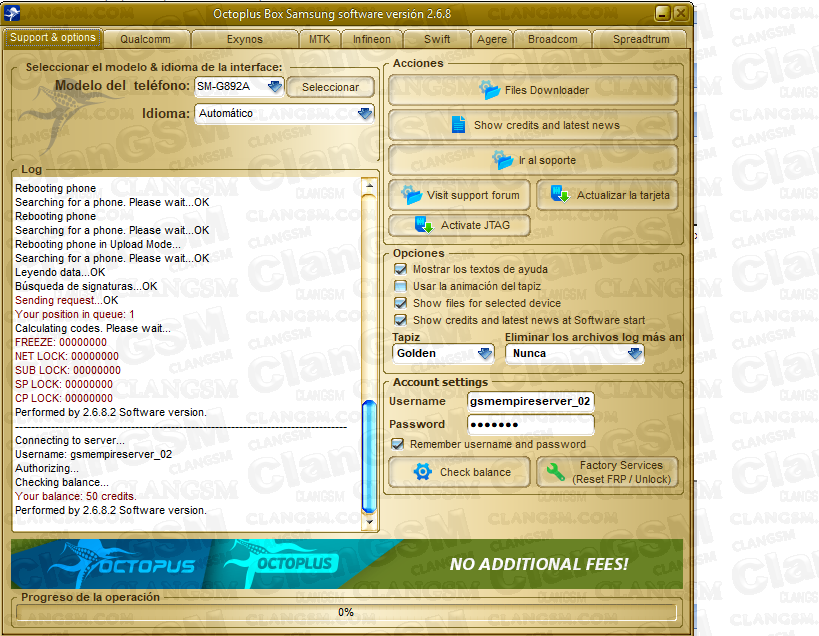Screen dimensions: 819x636
Task: Toggle Mostrar los textos de ayuda checkbox
Action: pos(401,269)
